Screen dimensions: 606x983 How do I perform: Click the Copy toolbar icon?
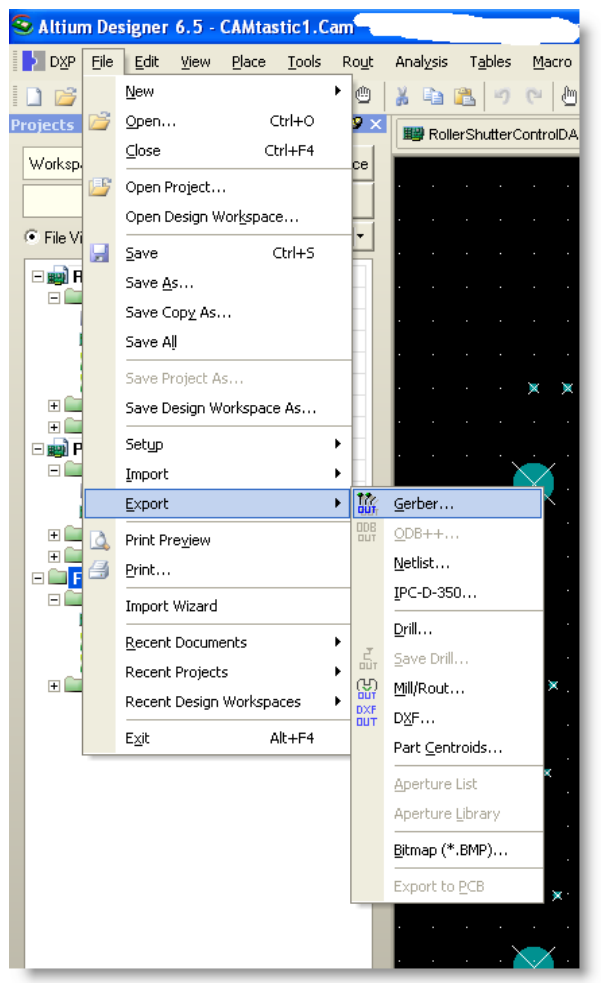[432, 96]
